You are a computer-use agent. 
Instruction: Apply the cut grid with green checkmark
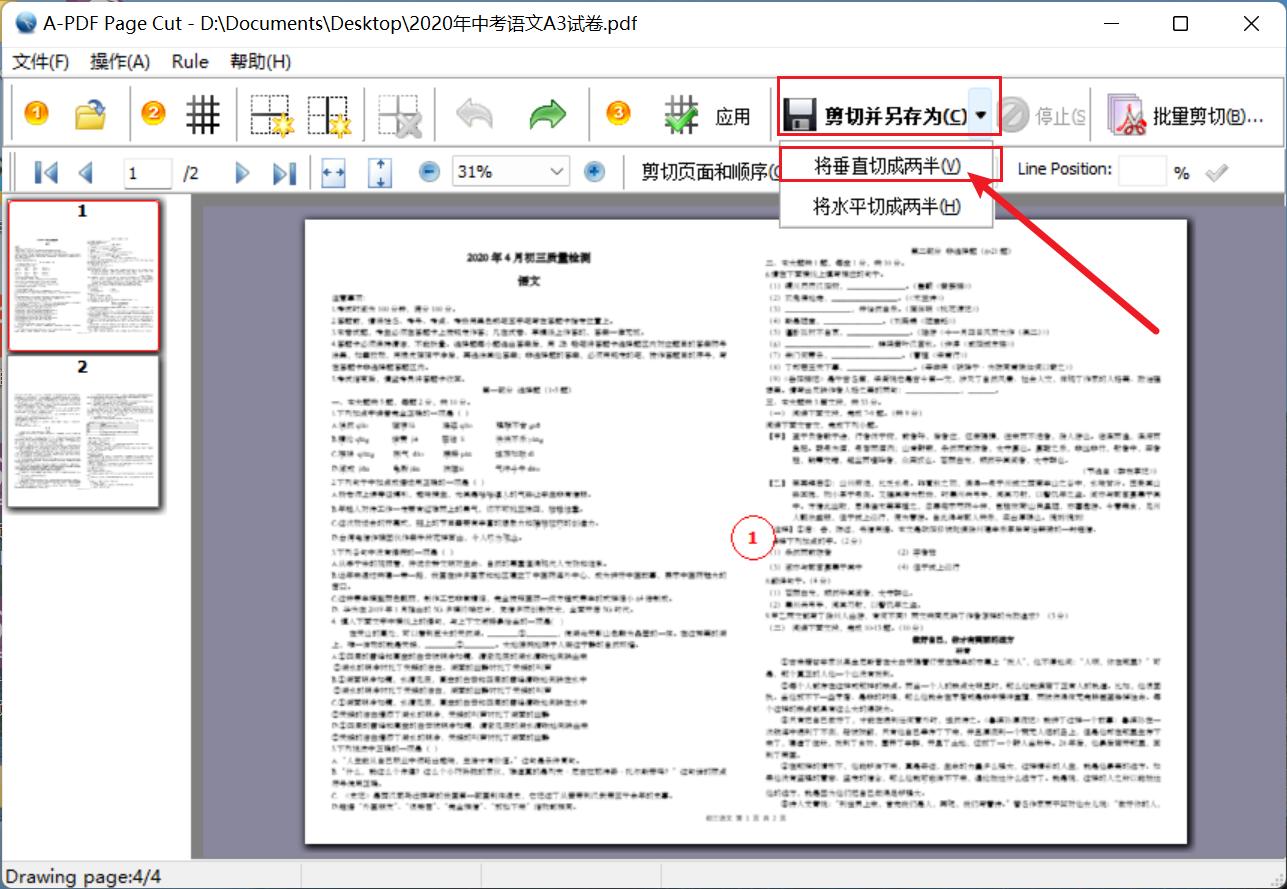[x=684, y=113]
